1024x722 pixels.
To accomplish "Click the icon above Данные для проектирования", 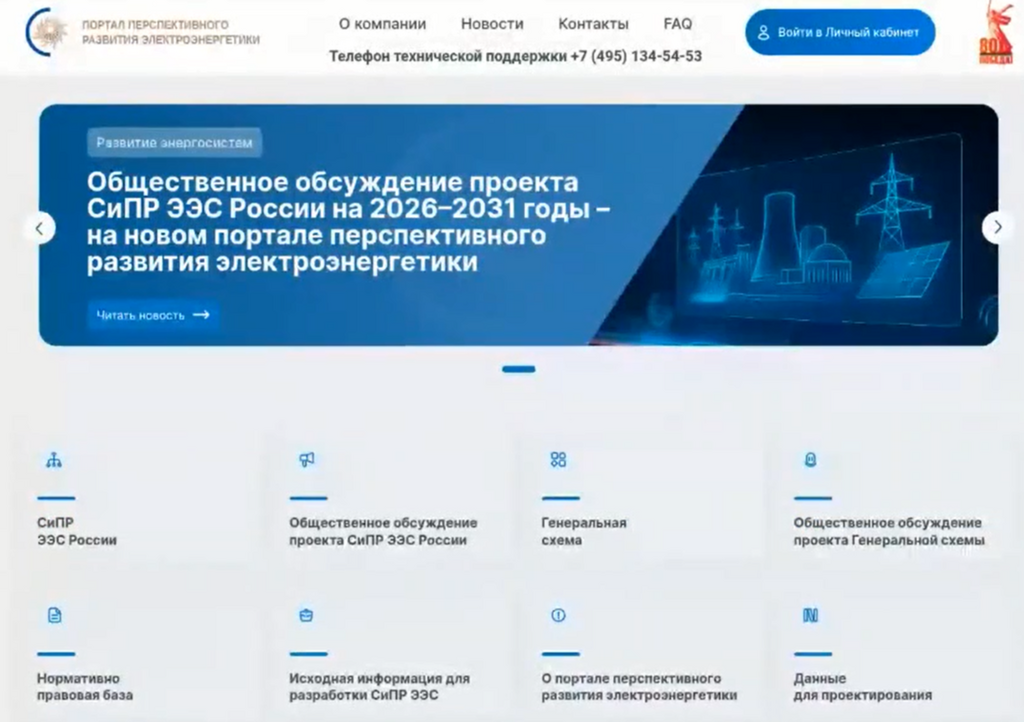I will pyautogui.click(x=811, y=615).
